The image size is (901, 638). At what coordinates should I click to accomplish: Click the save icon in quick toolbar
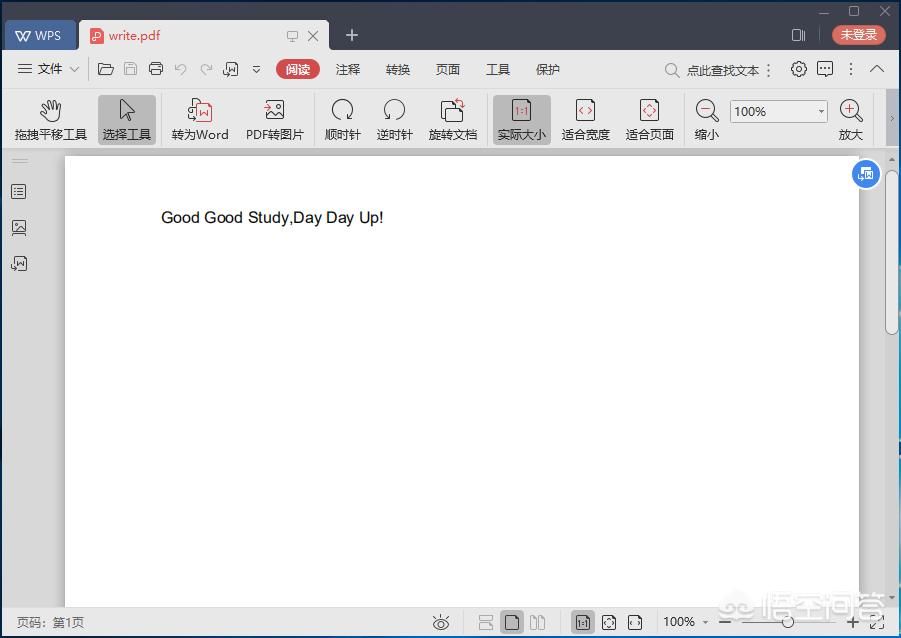130,69
